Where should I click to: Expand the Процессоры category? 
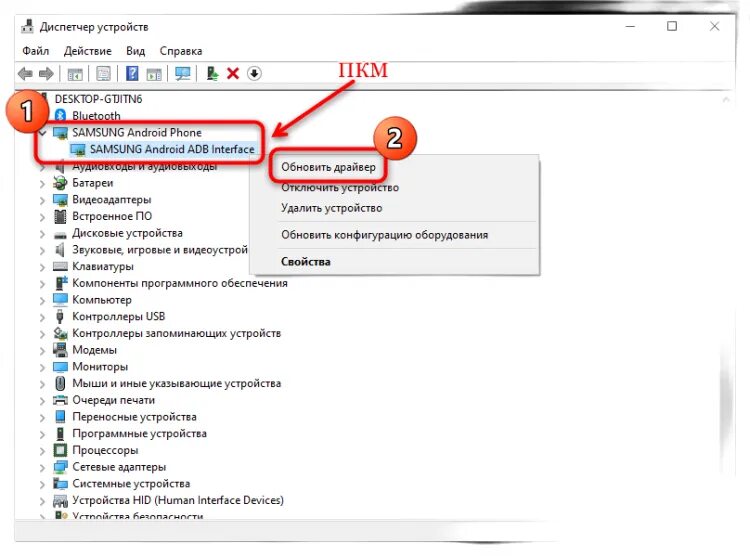pyautogui.click(x=43, y=451)
